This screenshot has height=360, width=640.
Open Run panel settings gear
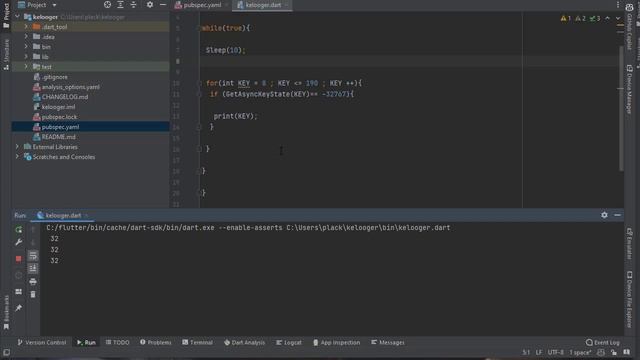[604, 215]
